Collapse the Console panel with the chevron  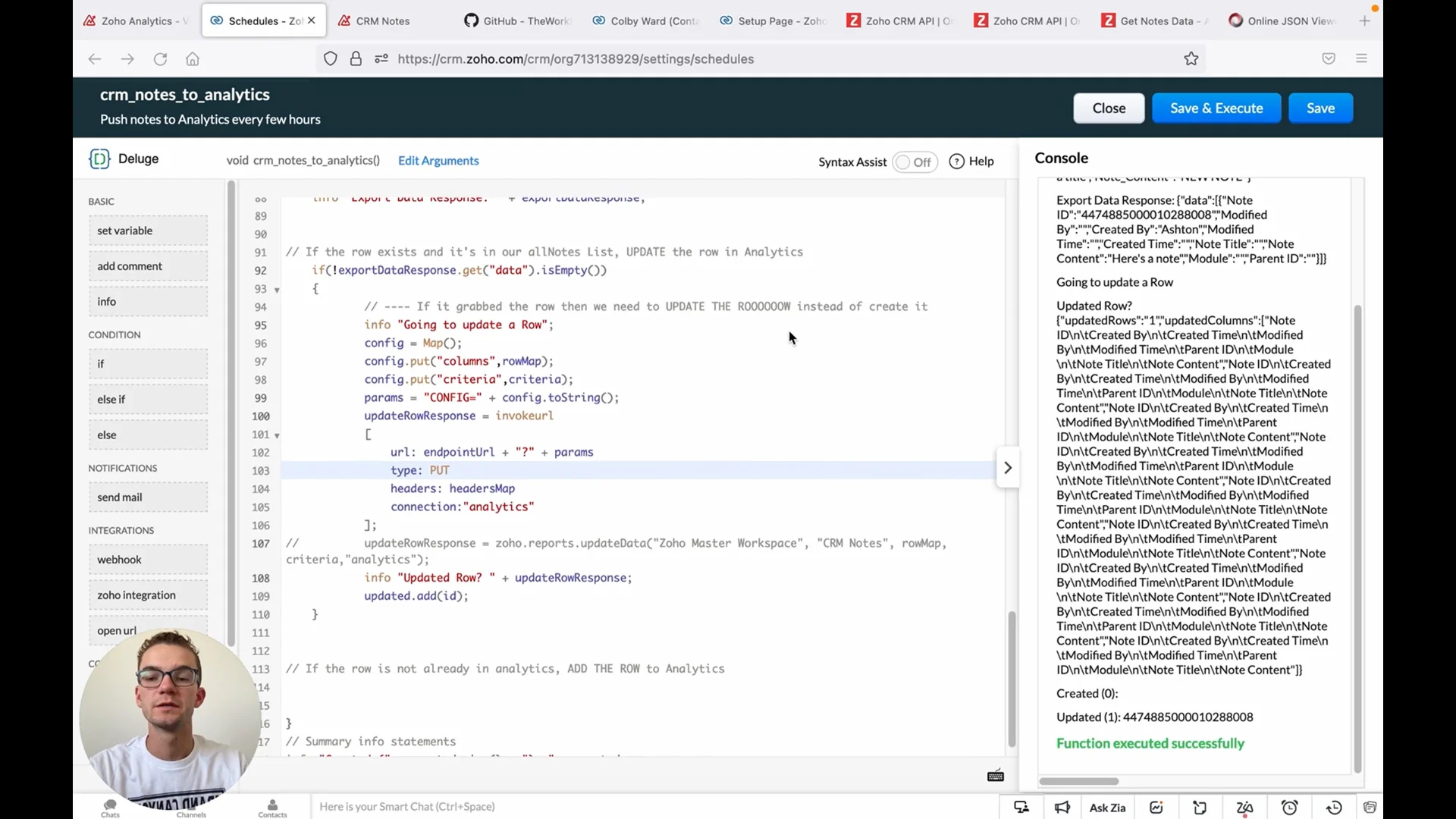1008,468
